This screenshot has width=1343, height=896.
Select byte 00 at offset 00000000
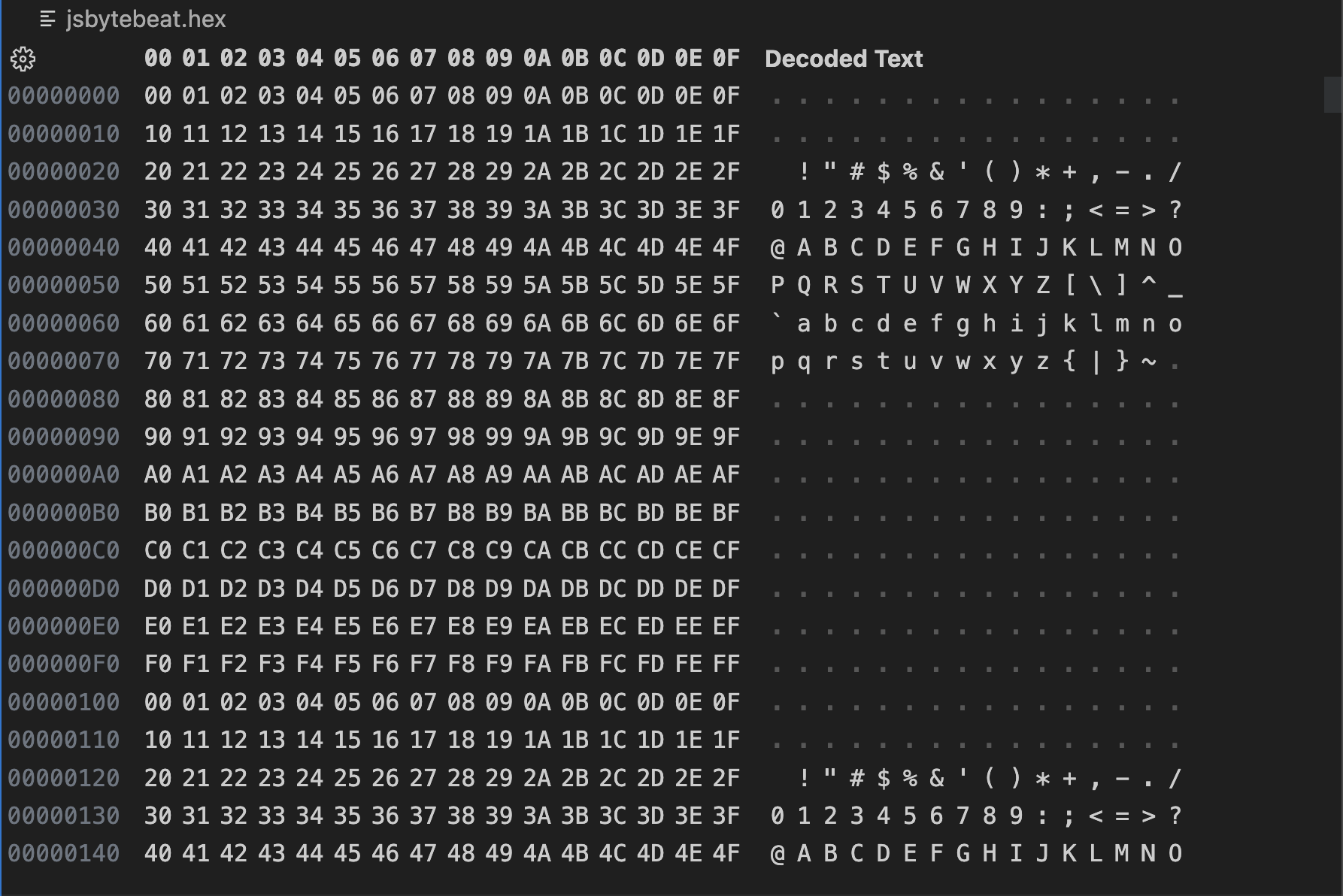[158, 95]
